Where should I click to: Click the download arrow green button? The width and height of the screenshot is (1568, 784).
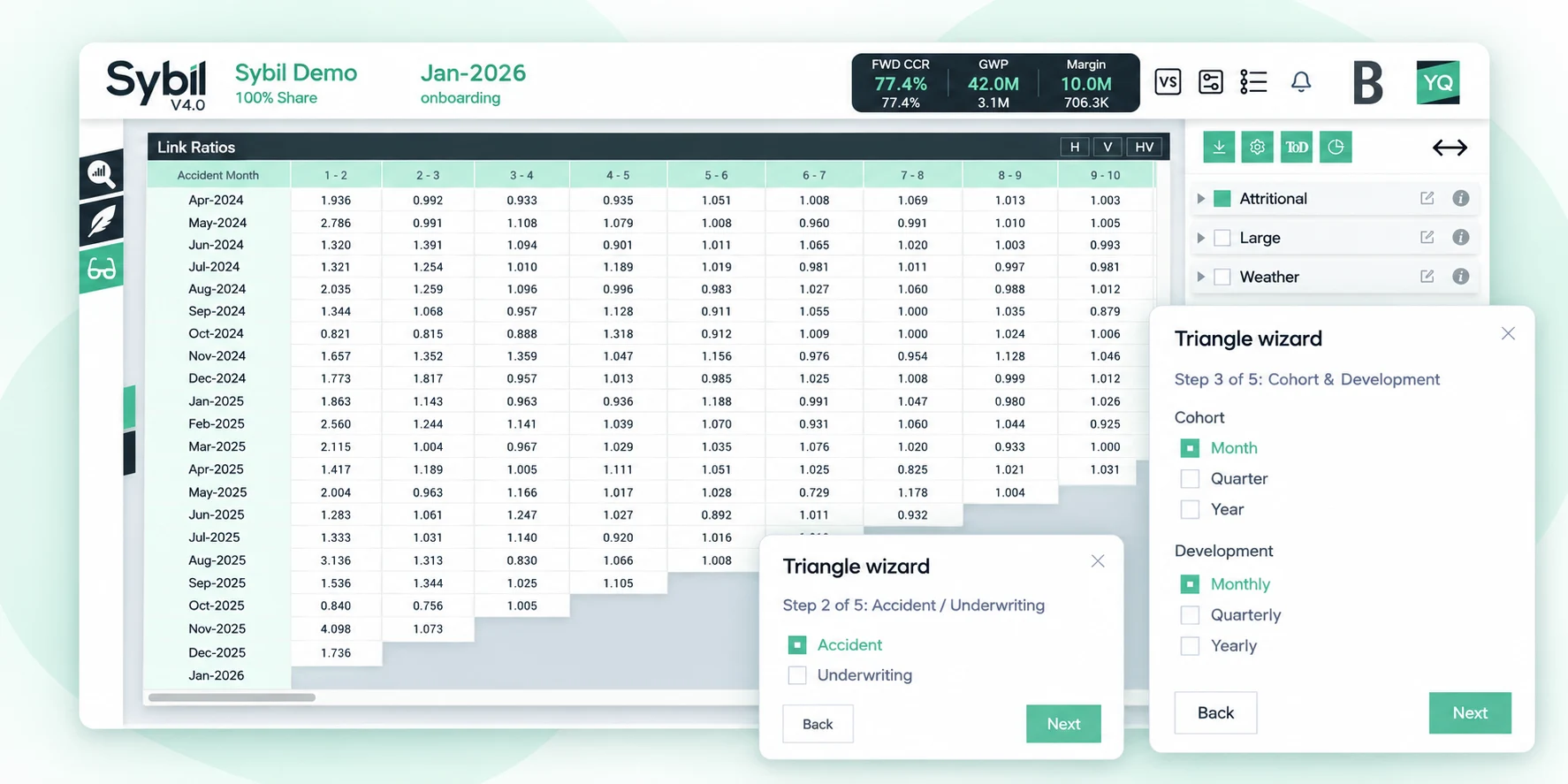click(x=1219, y=148)
